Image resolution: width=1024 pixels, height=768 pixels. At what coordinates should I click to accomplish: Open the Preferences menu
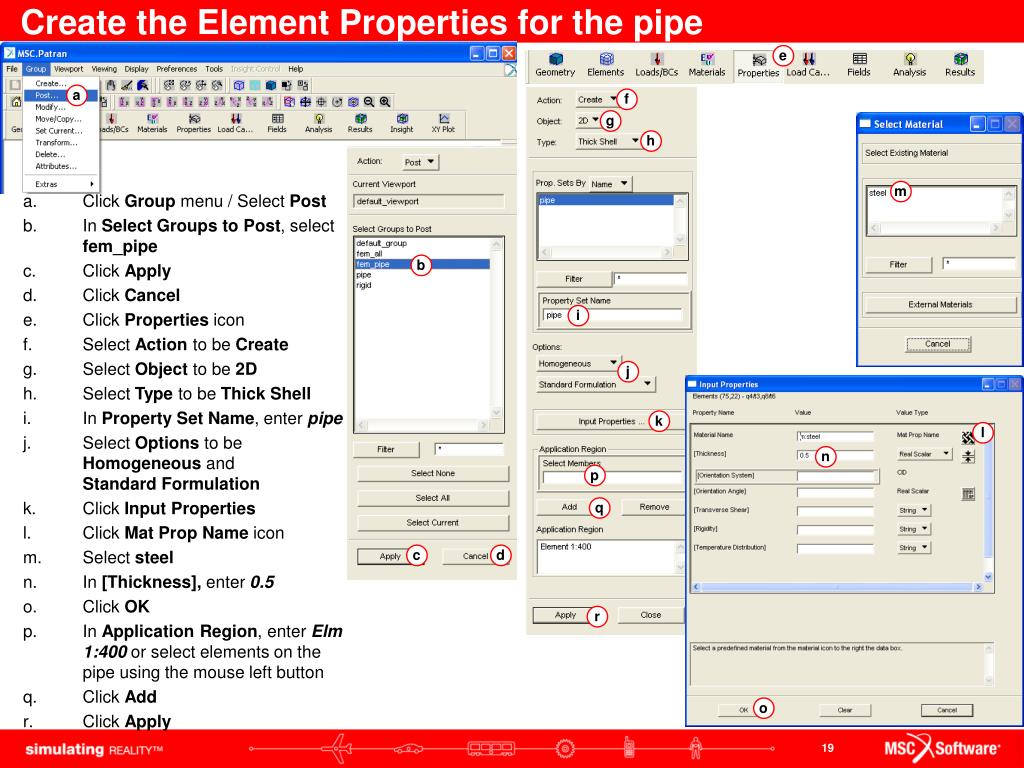pos(176,69)
